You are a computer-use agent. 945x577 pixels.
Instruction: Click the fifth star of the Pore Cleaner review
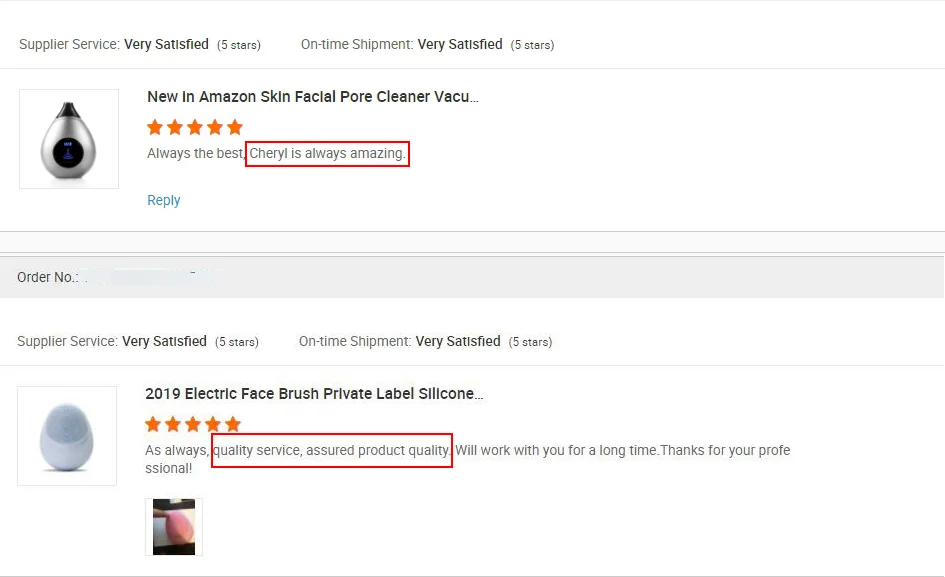coord(235,127)
